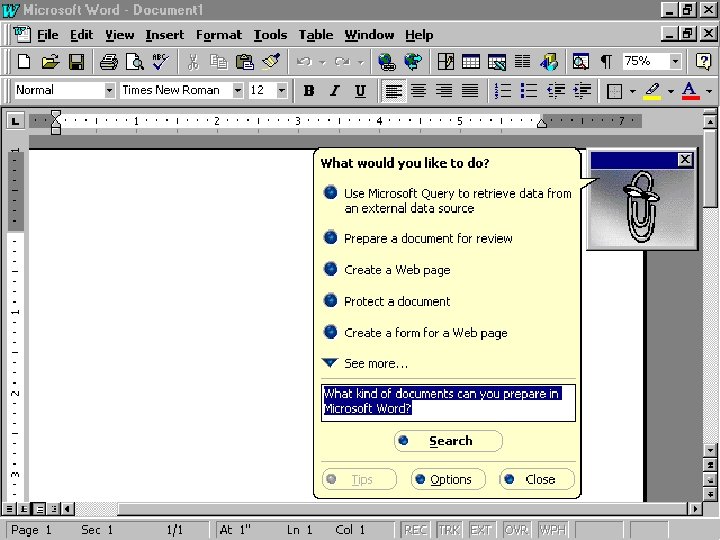Toggle Underline formatting
Screen dimensions: 720x540
point(360,90)
